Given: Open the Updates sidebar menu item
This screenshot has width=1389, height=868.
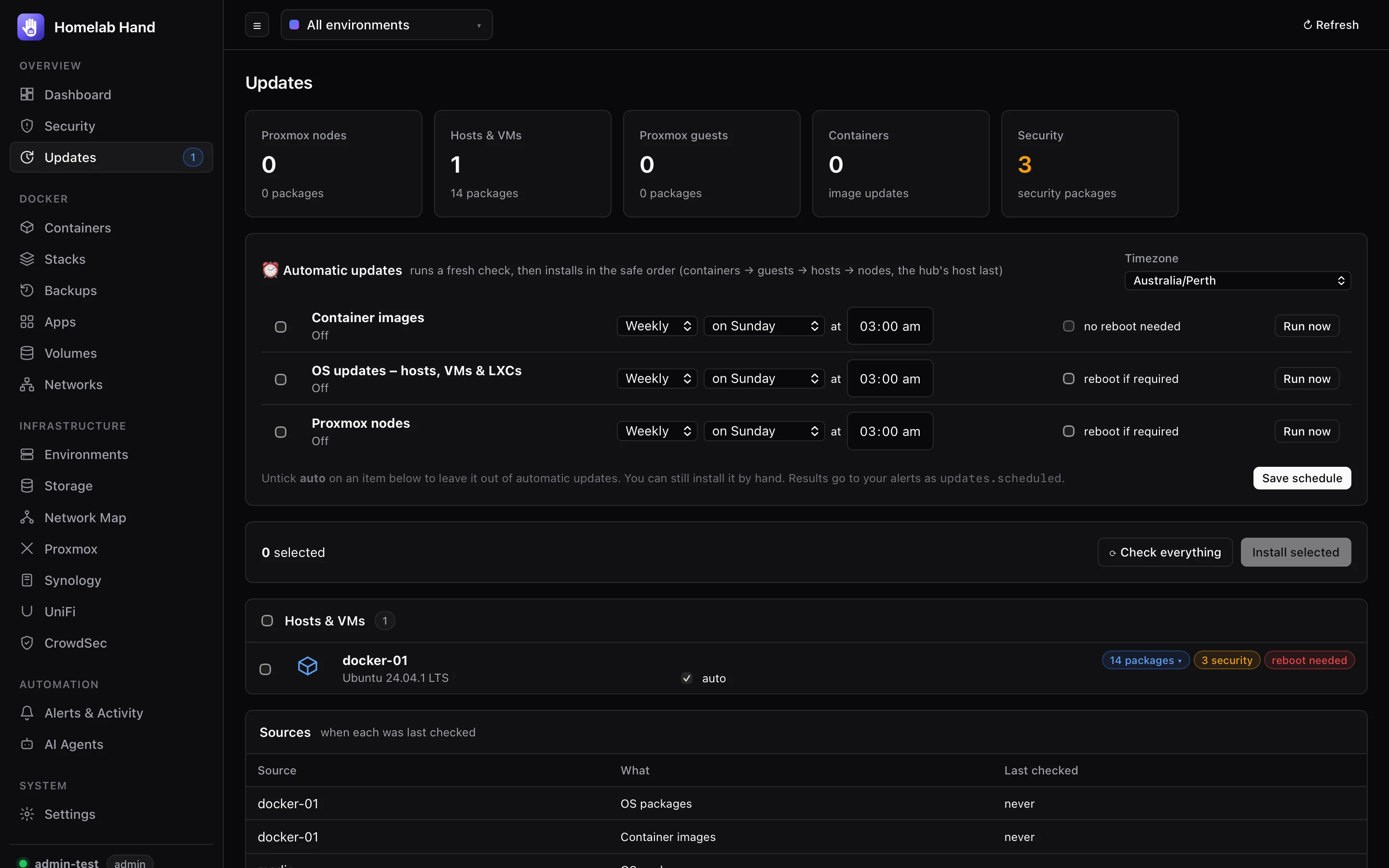Looking at the screenshot, I should [x=111, y=157].
